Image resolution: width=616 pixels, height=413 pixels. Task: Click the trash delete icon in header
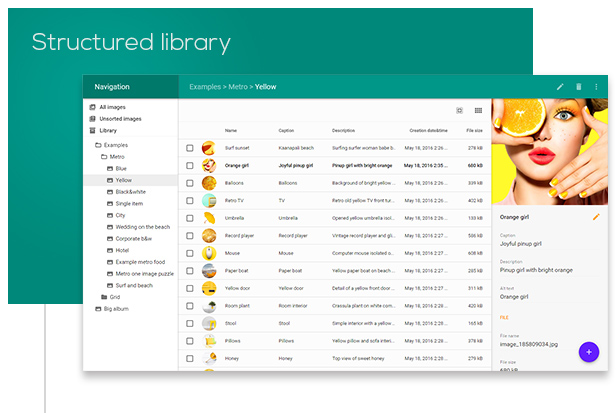tap(578, 87)
